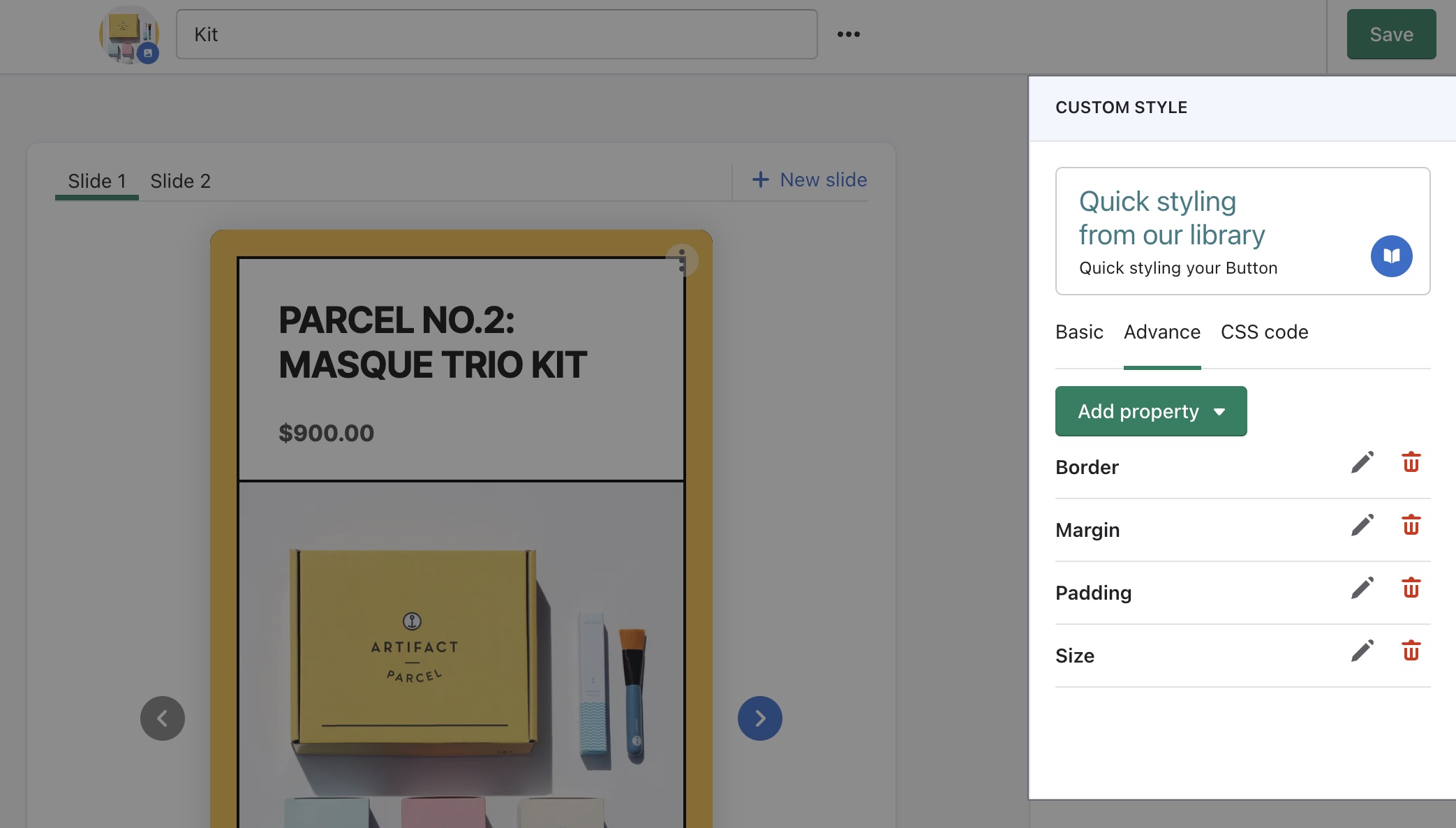
Task: Click the Size edit pencil icon
Action: pyautogui.click(x=1362, y=651)
